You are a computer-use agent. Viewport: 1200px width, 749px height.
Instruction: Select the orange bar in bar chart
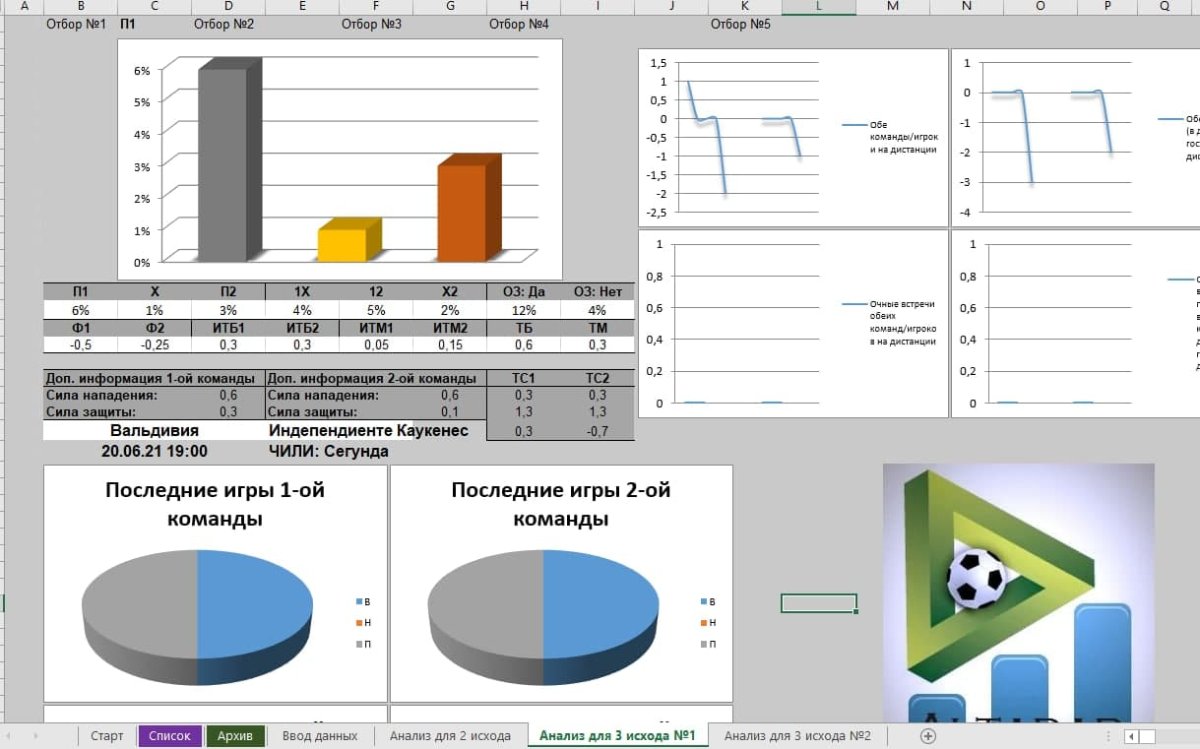(x=462, y=212)
